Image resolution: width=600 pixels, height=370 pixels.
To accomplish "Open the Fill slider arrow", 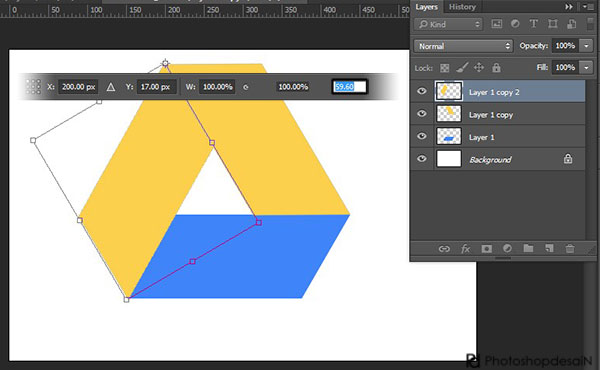I will click(586, 68).
